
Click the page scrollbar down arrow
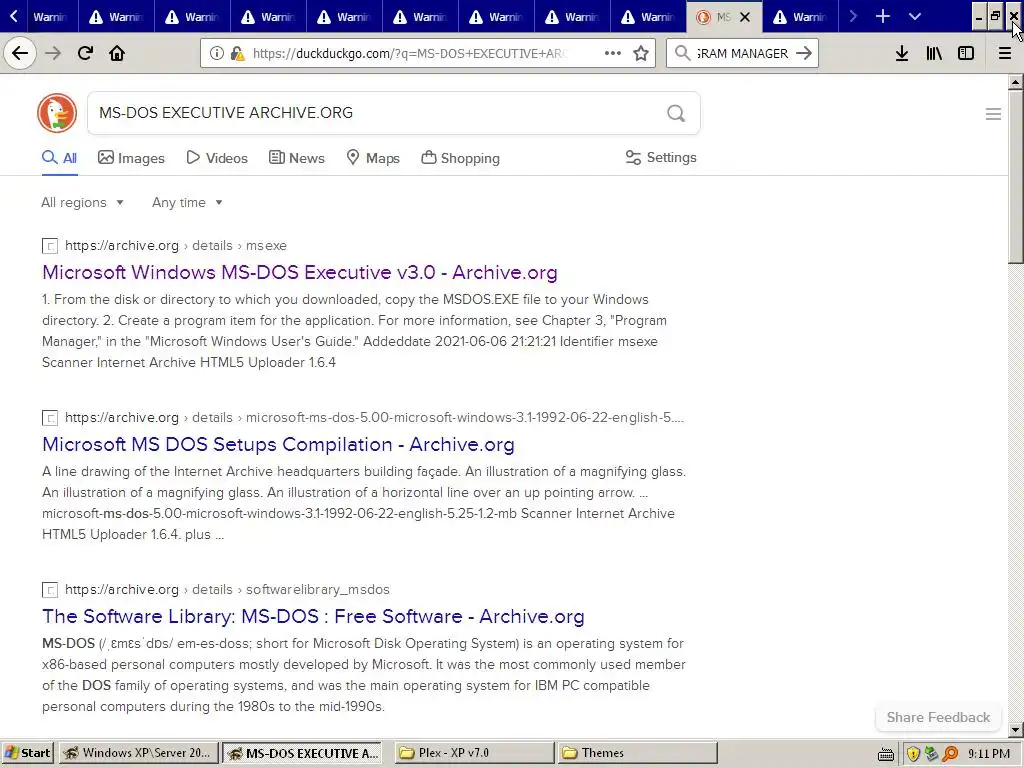[1015, 730]
